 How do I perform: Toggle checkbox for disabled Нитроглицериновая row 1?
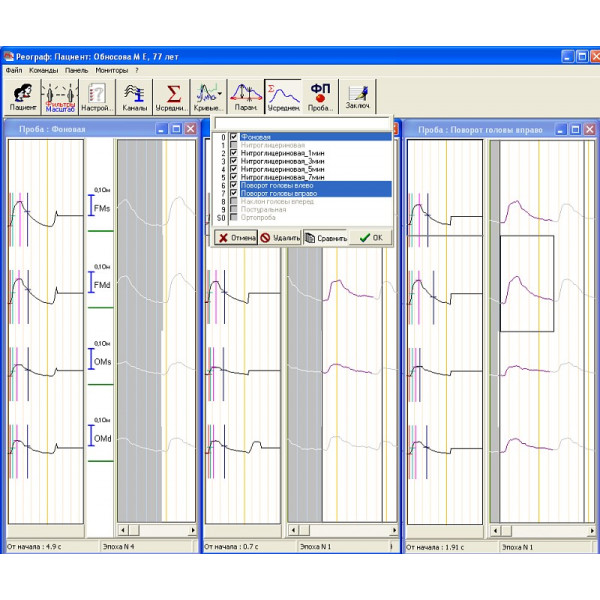point(233,145)
